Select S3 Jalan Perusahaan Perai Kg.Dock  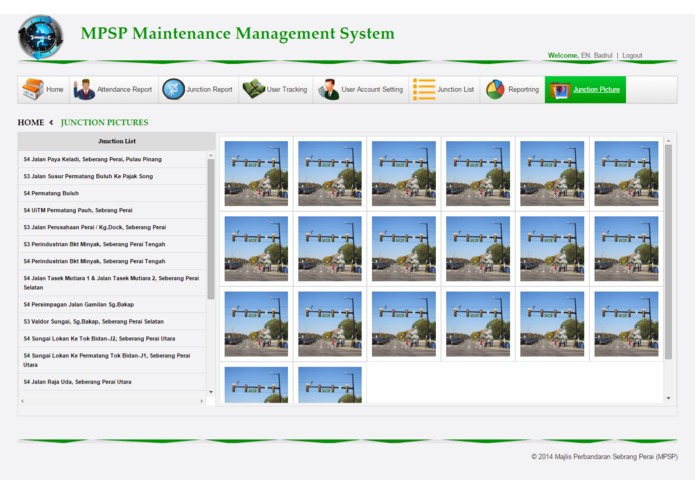click(113, 227)
